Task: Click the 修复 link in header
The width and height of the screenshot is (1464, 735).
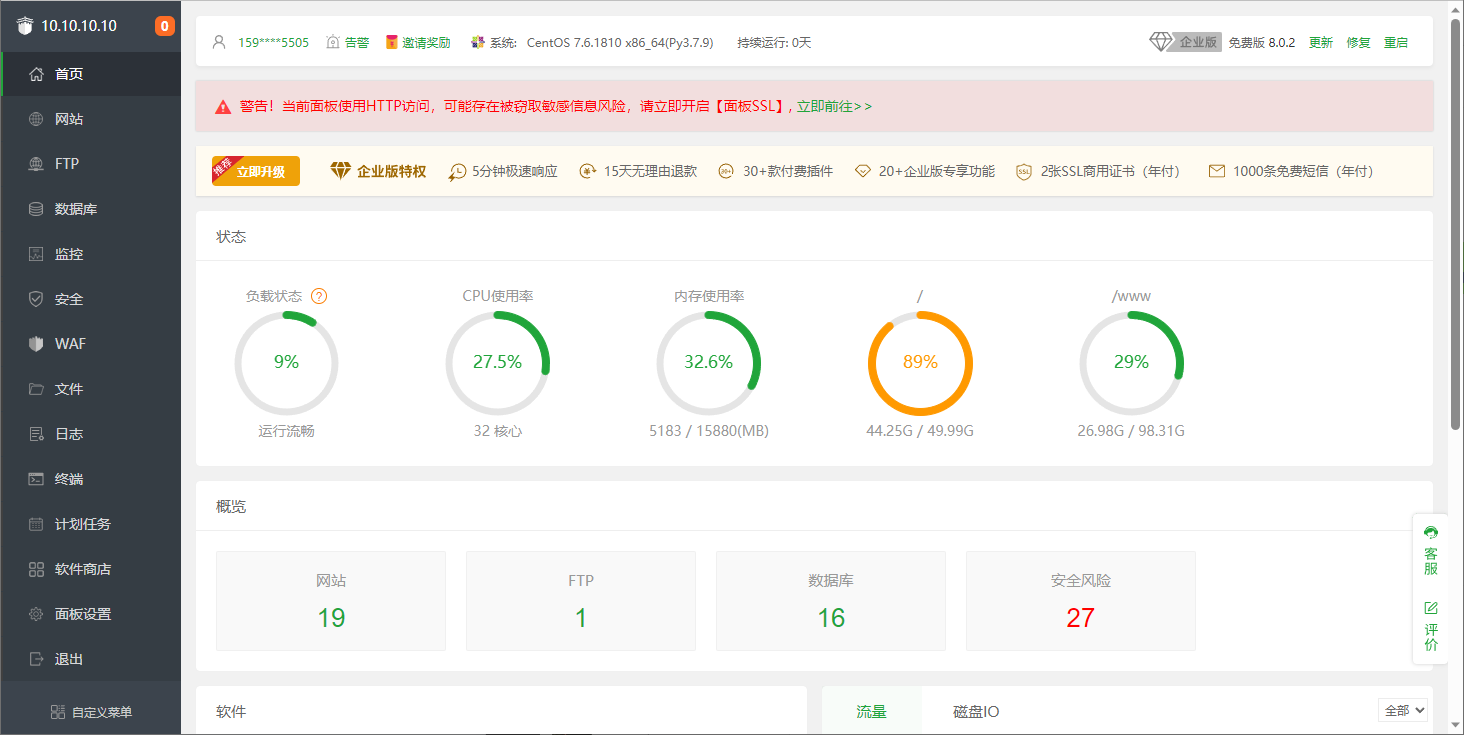Action: [1358, 43]
